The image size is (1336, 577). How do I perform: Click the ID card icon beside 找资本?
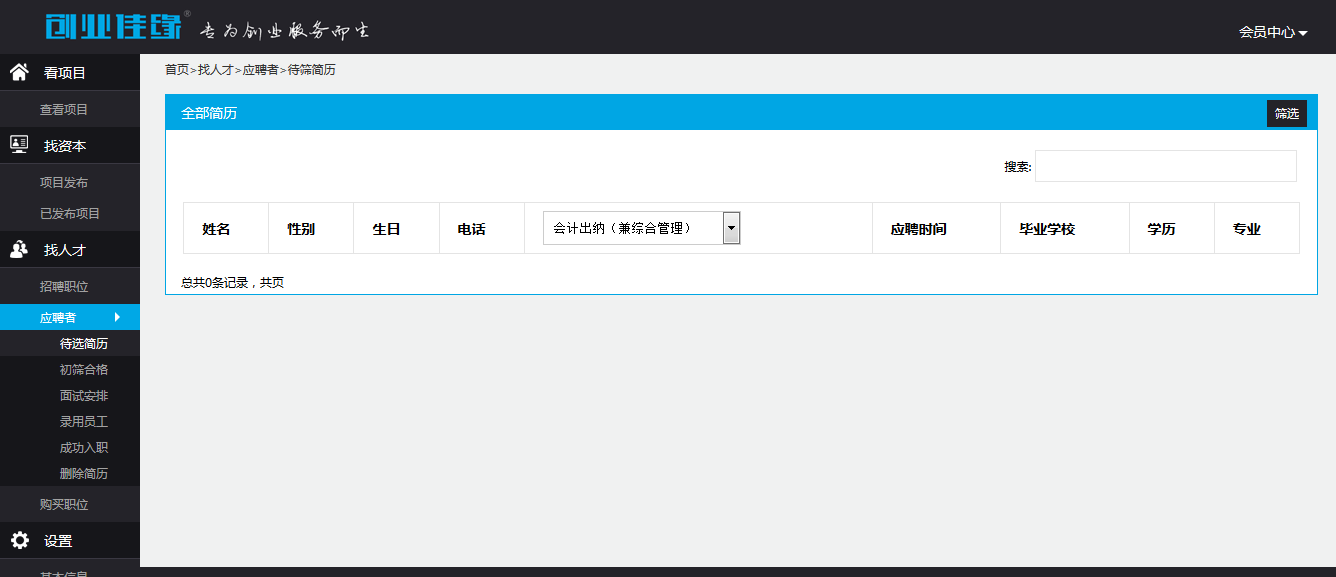click(x=19, y=145)
